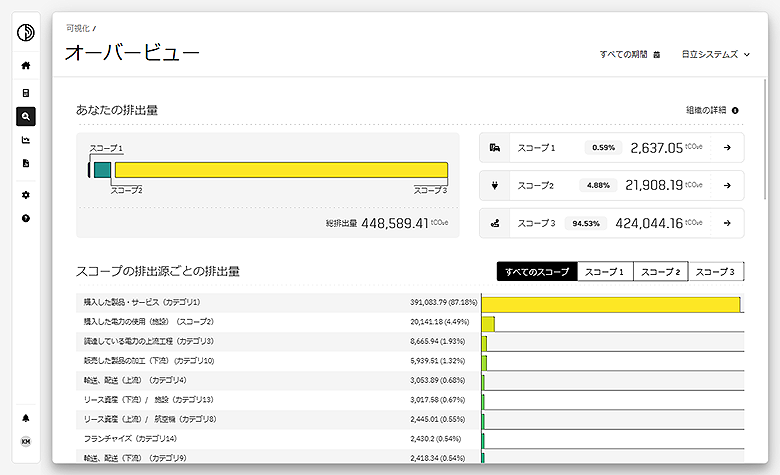Open the arrow for スコープ1 card

pos(727,148)
